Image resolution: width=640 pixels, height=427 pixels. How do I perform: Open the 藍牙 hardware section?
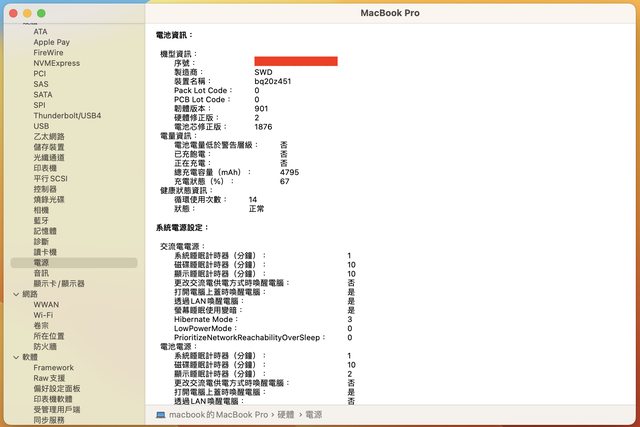pos(41,220)
